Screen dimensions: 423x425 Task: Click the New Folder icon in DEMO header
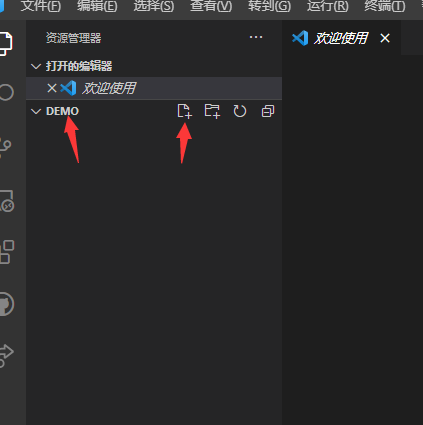tap(212, 111)
